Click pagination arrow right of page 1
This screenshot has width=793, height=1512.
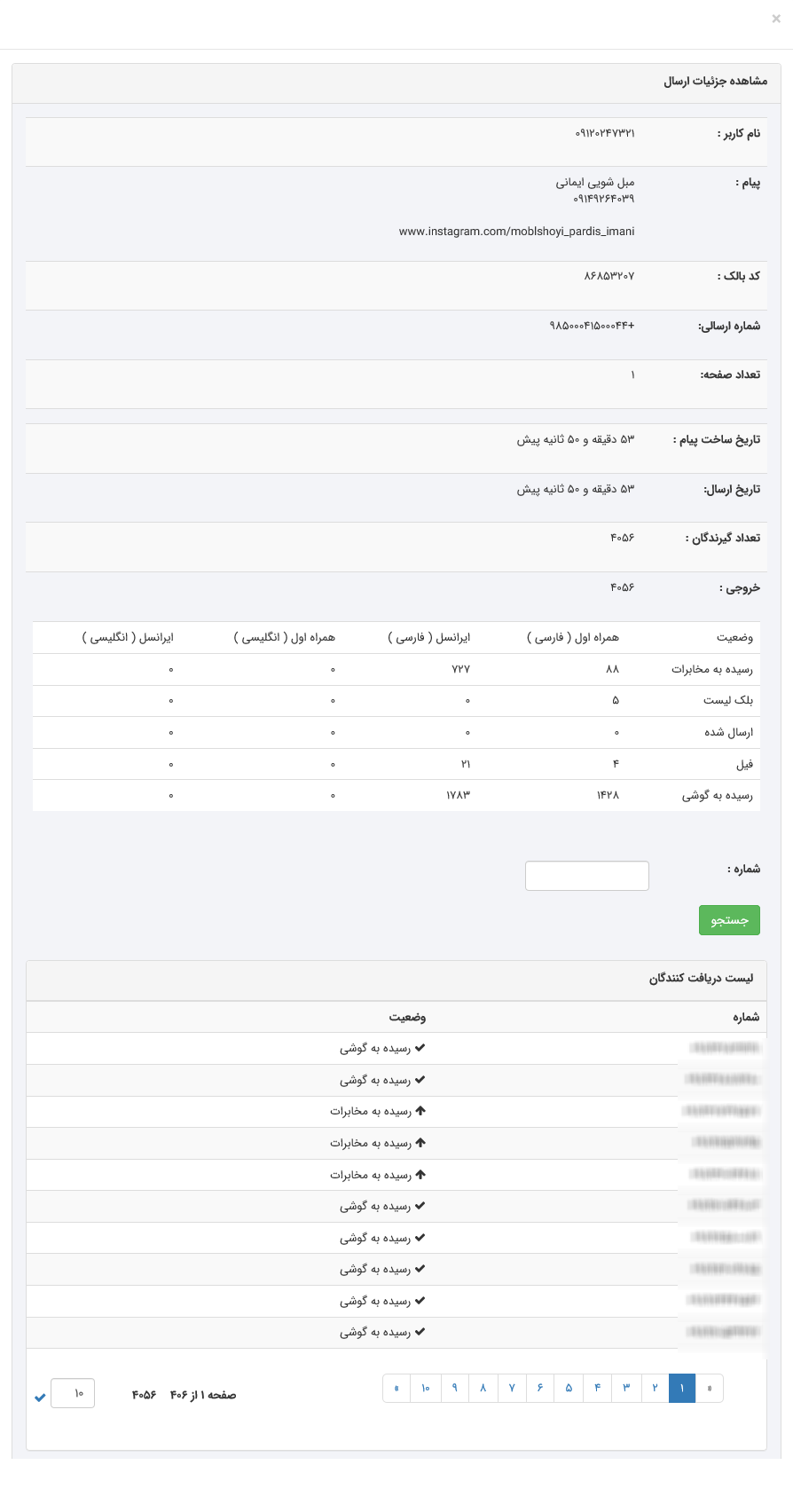point(710,1389)
